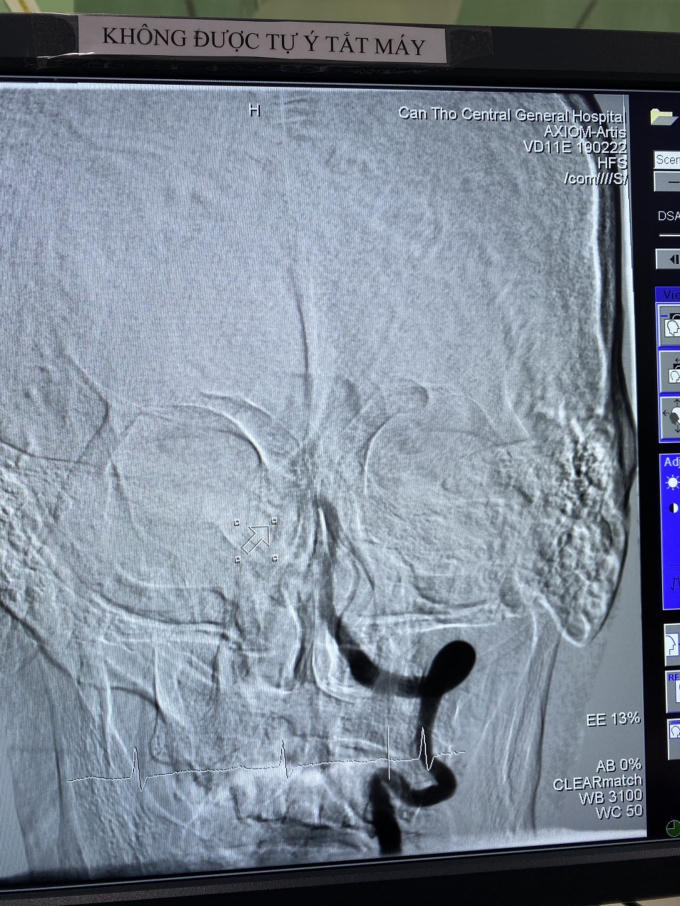Click the arrow annotation on the image
Viewport: 680px width, 906px height.
(x=256, y=539)
